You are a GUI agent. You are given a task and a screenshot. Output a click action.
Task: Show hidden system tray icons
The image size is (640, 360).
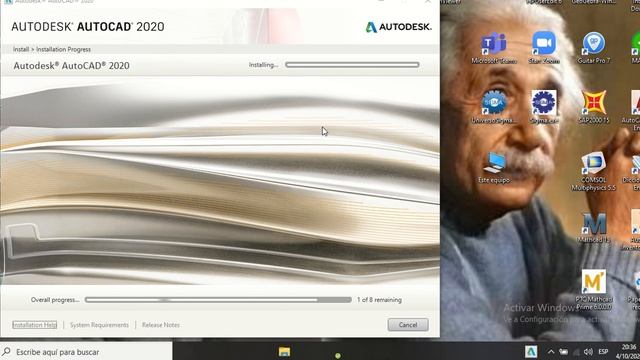(x=551, y=351)
